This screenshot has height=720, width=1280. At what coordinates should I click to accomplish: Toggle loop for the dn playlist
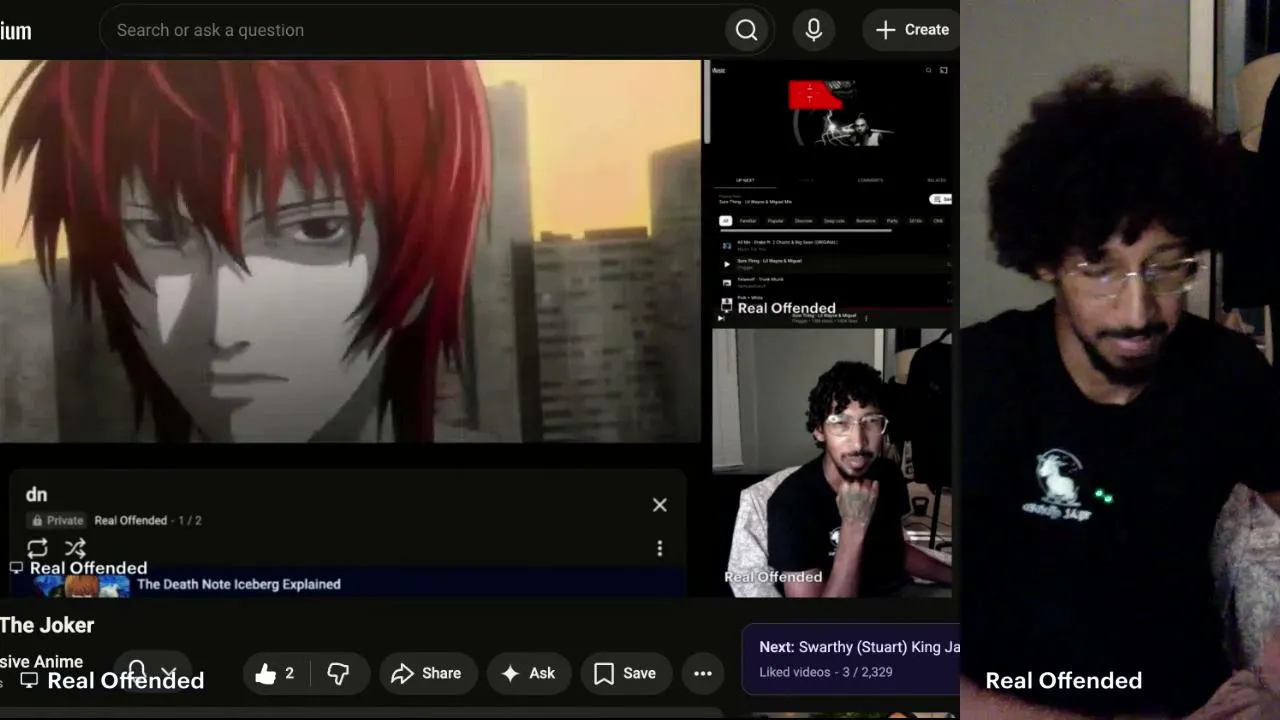[37, 548]
